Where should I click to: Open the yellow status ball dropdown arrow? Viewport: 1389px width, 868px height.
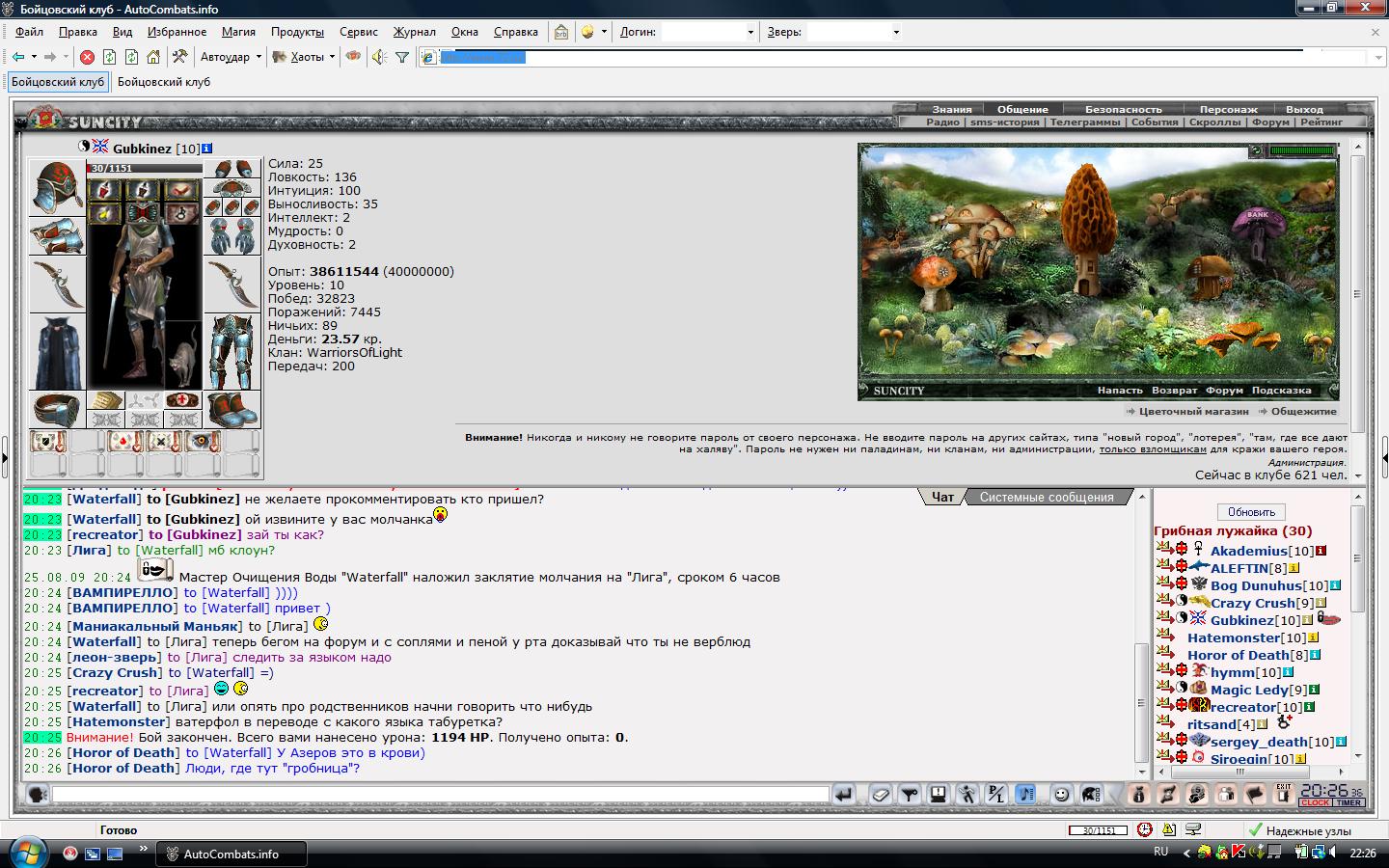pos(604,32)
